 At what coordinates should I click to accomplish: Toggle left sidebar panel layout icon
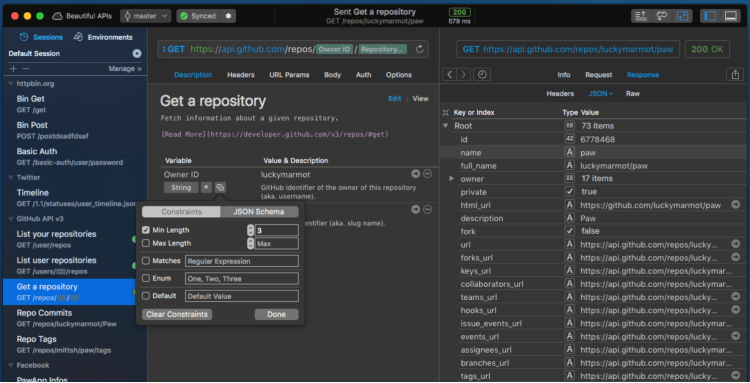[710, 16]
